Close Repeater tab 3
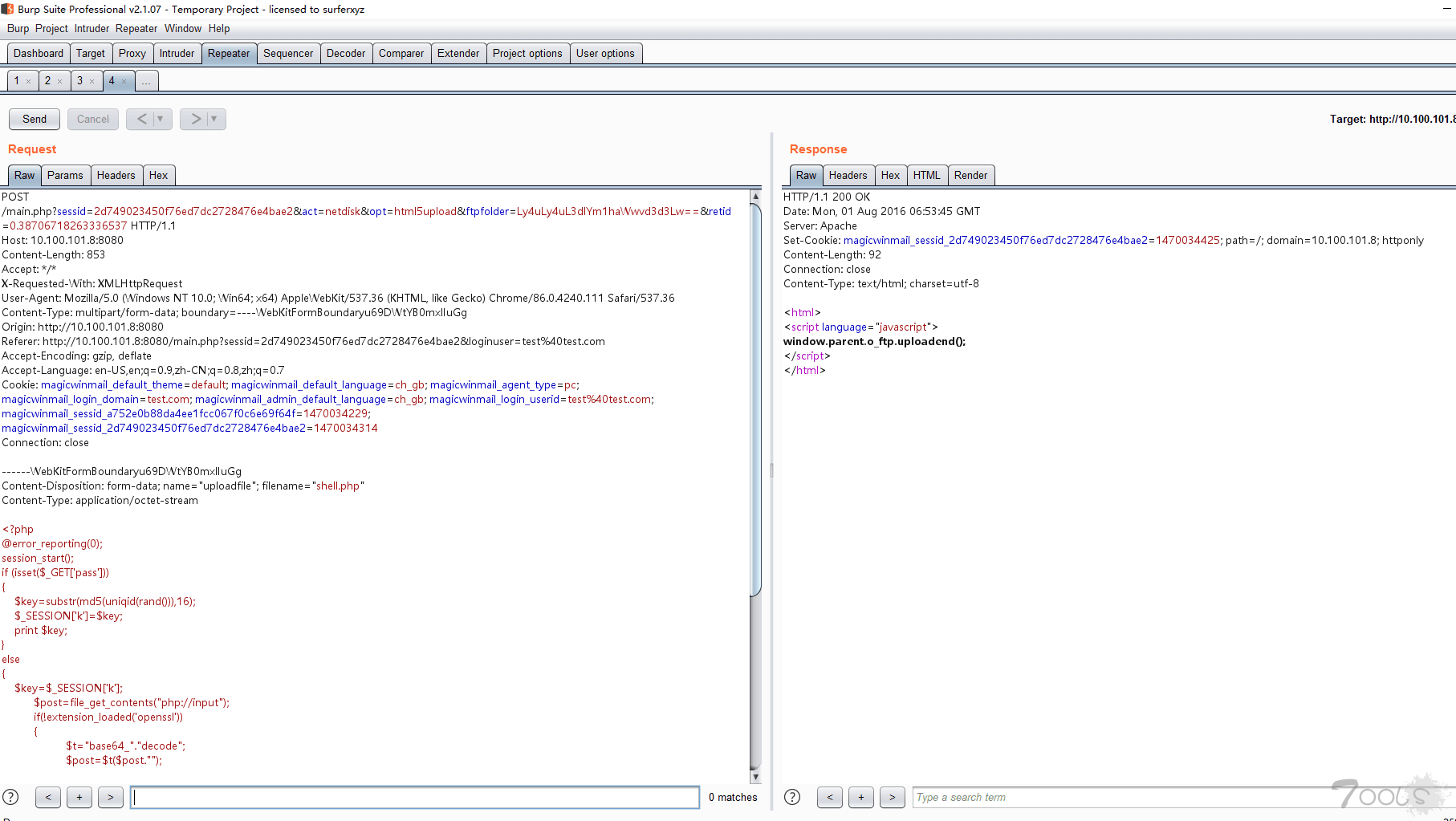 pos(92,81)
